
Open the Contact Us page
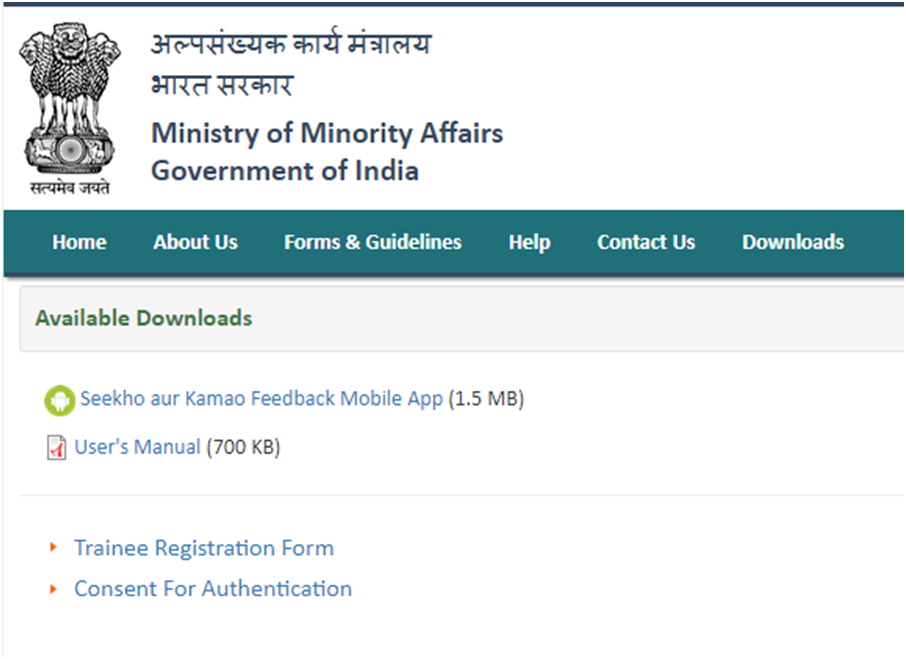[646, 242]
